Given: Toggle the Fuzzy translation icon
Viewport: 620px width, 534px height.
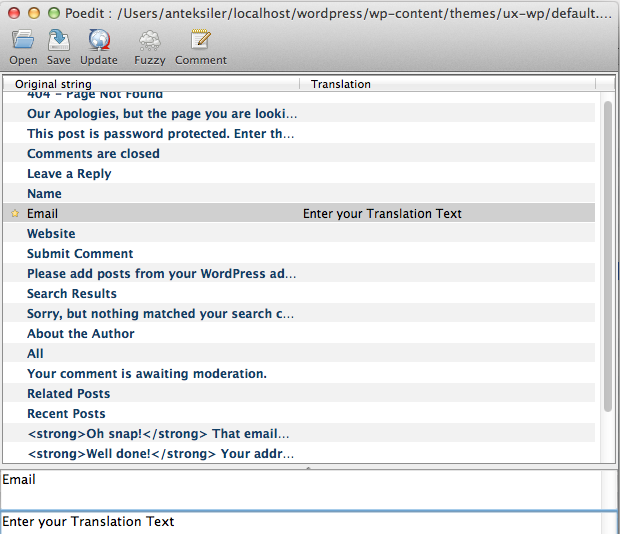Looking at the screenshot, I should (x=149, y=41).
